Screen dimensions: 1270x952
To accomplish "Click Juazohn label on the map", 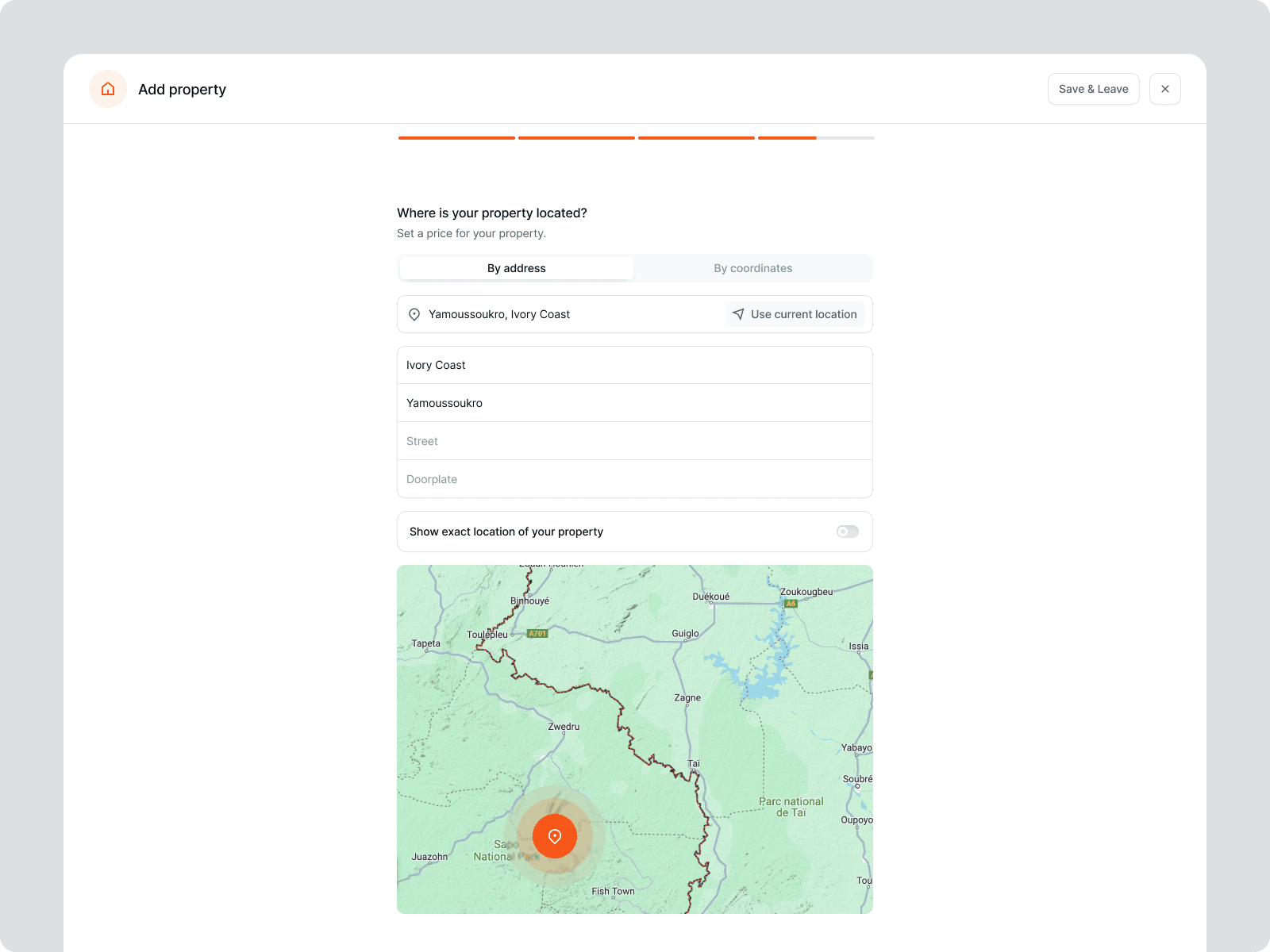I will click(x=429, y=857).
